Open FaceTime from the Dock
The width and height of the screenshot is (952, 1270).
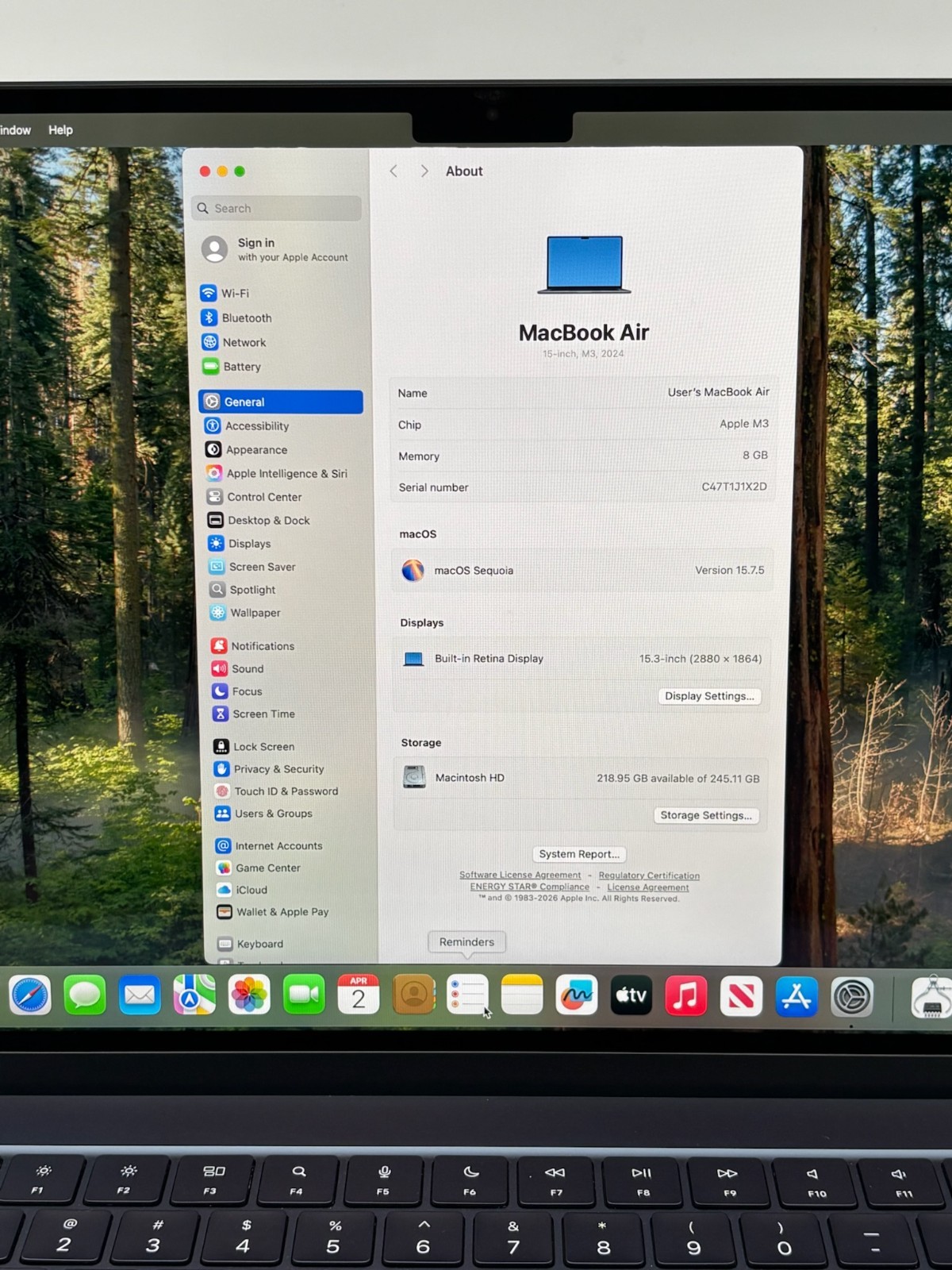point(304,995)
